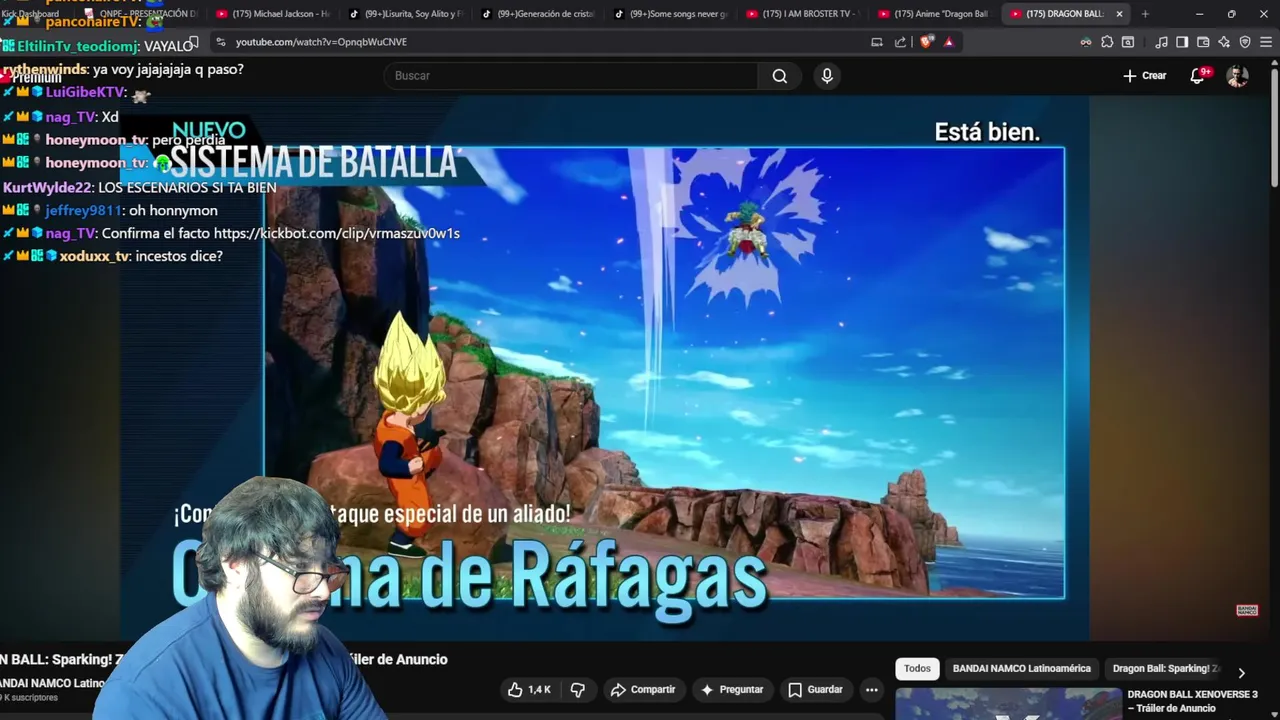Open YouTube notifications bell
Screen dimensions: 1280x720
point(1198,76)
